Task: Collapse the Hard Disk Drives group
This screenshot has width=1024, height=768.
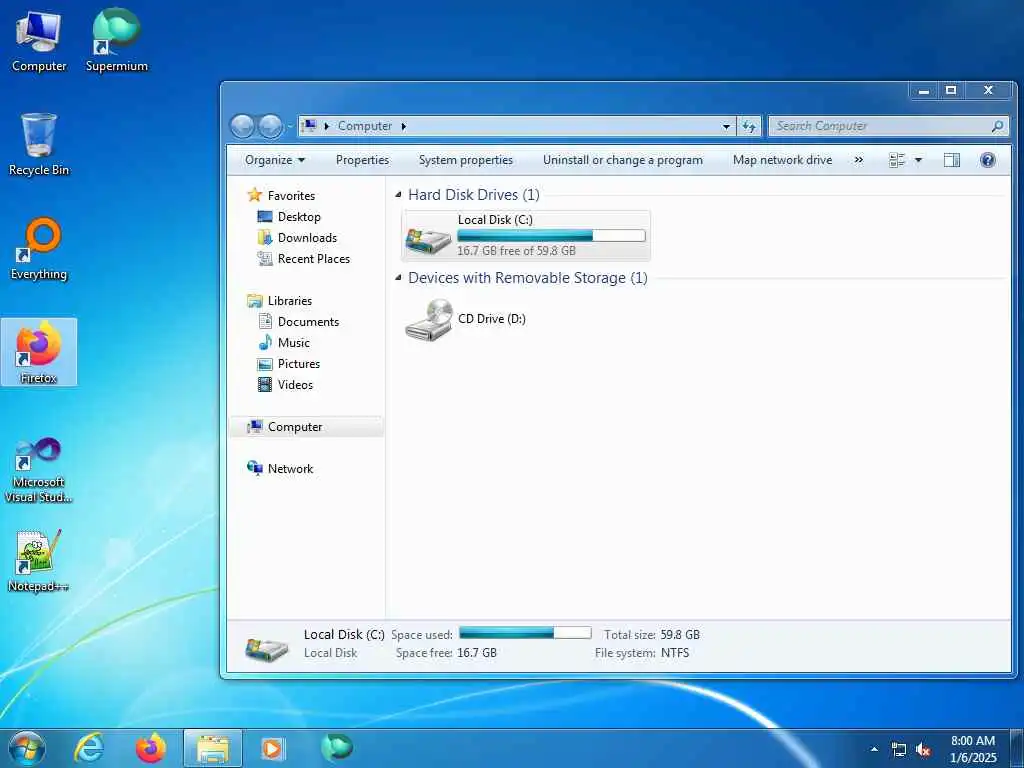Action: pyautogui.click(x=398, y=195)
